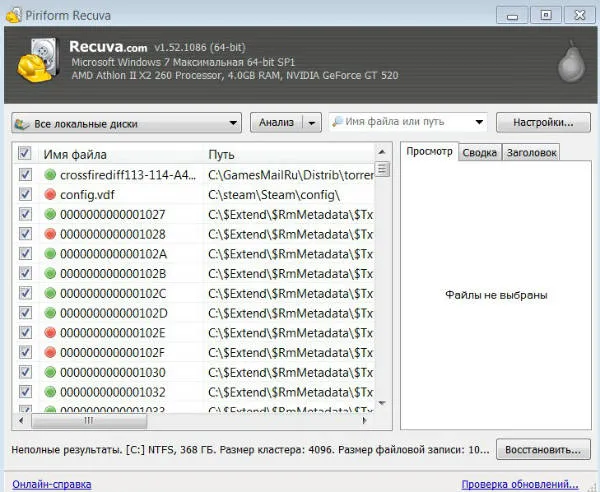Click the vertical scrollbar down arrow
600x492 pixels.
coord(382,403)
